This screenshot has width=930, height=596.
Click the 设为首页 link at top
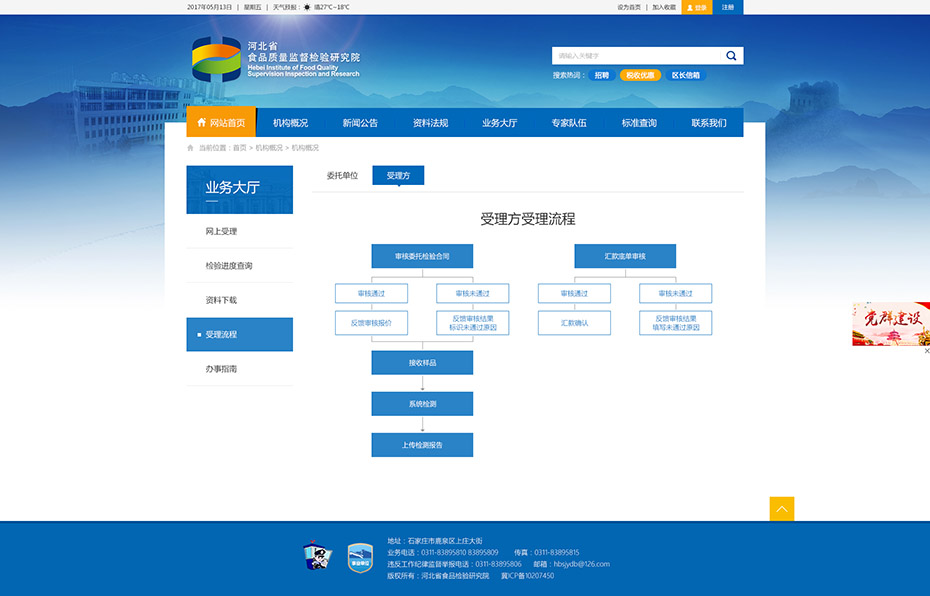point(629,7)
